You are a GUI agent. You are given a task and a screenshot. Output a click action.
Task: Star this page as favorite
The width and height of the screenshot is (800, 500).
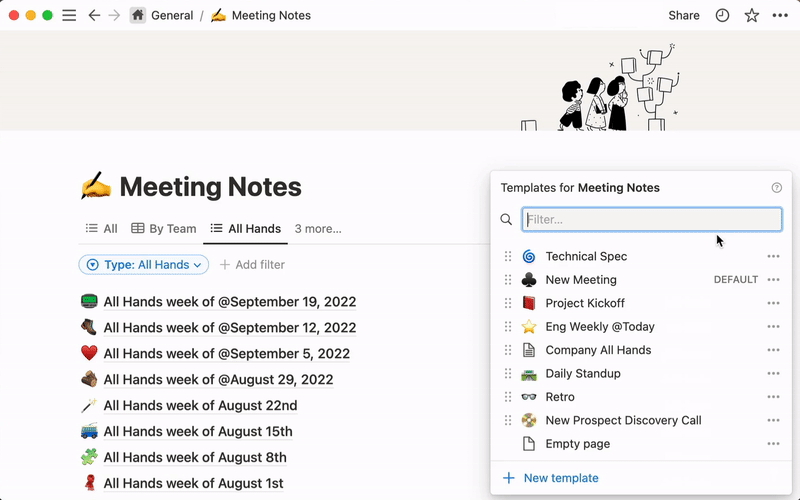point(752,15)
